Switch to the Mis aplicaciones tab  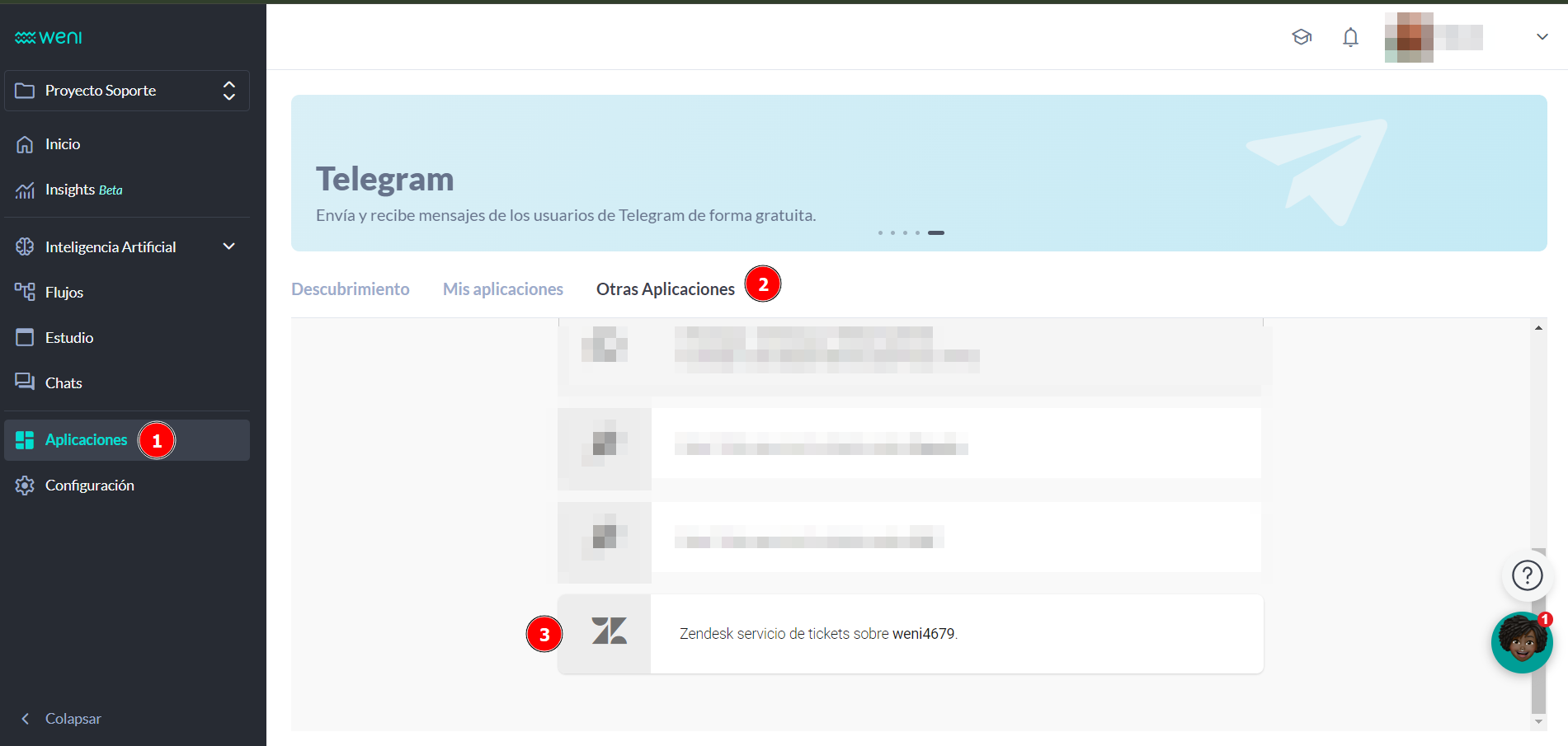tap(502, 289)
